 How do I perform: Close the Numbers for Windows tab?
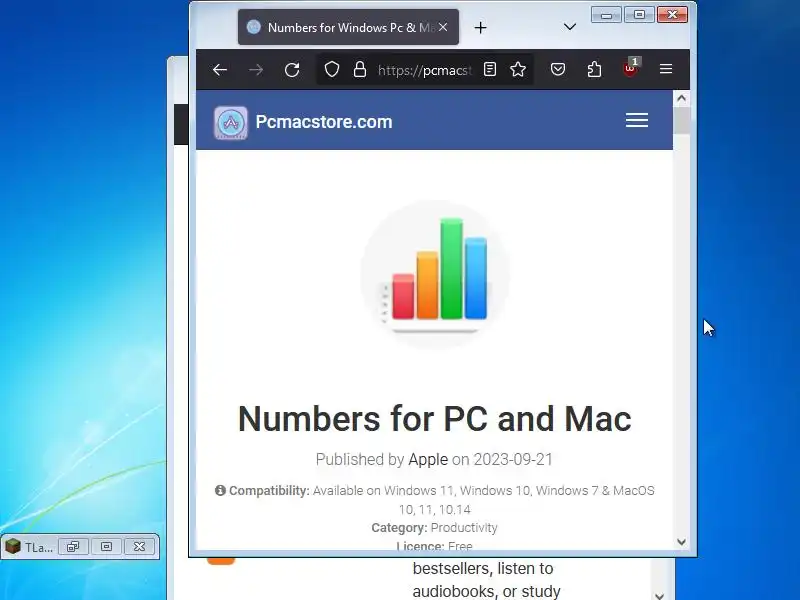[x=443, y=27]
